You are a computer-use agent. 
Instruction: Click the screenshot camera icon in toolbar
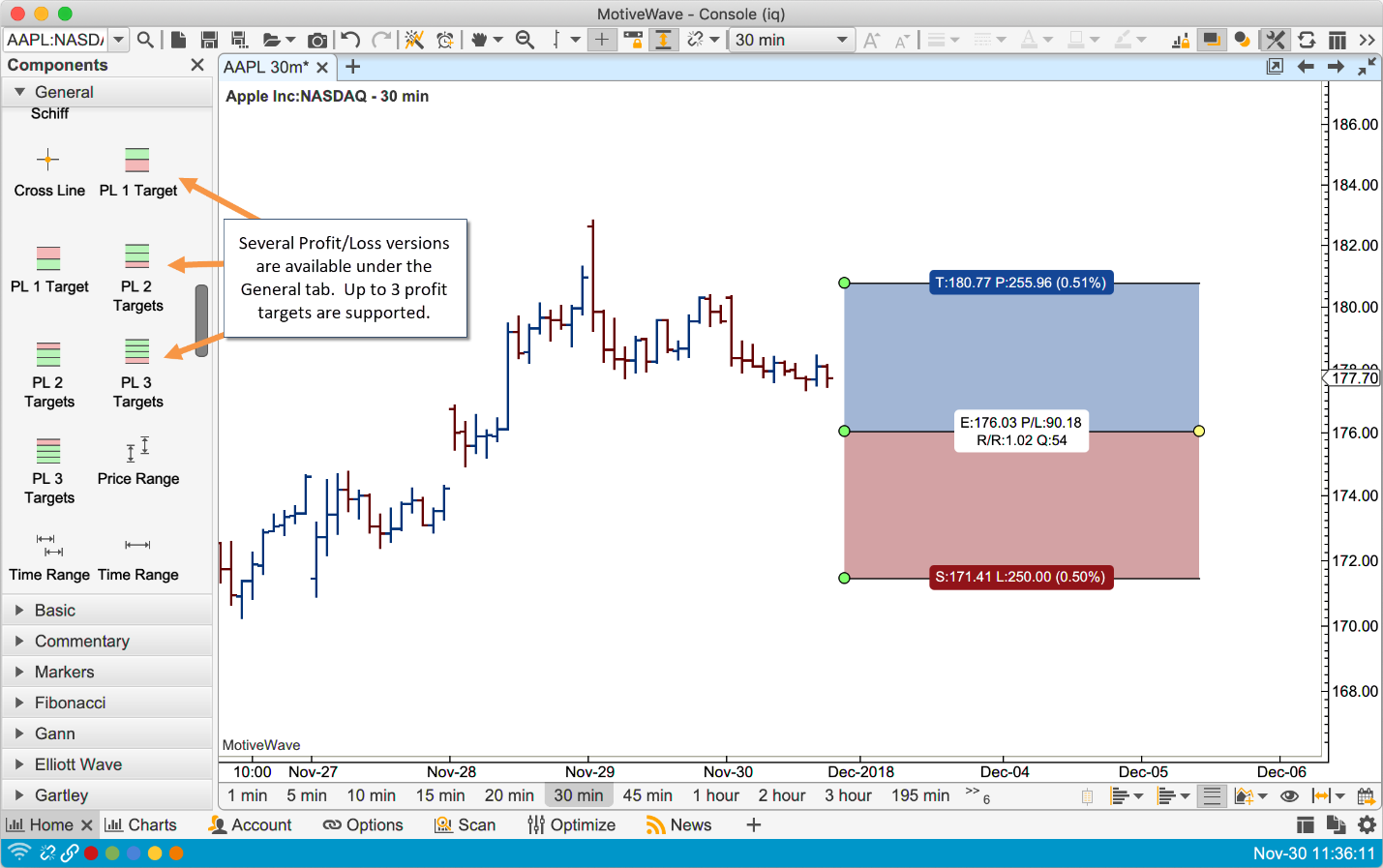coord(316,40)
